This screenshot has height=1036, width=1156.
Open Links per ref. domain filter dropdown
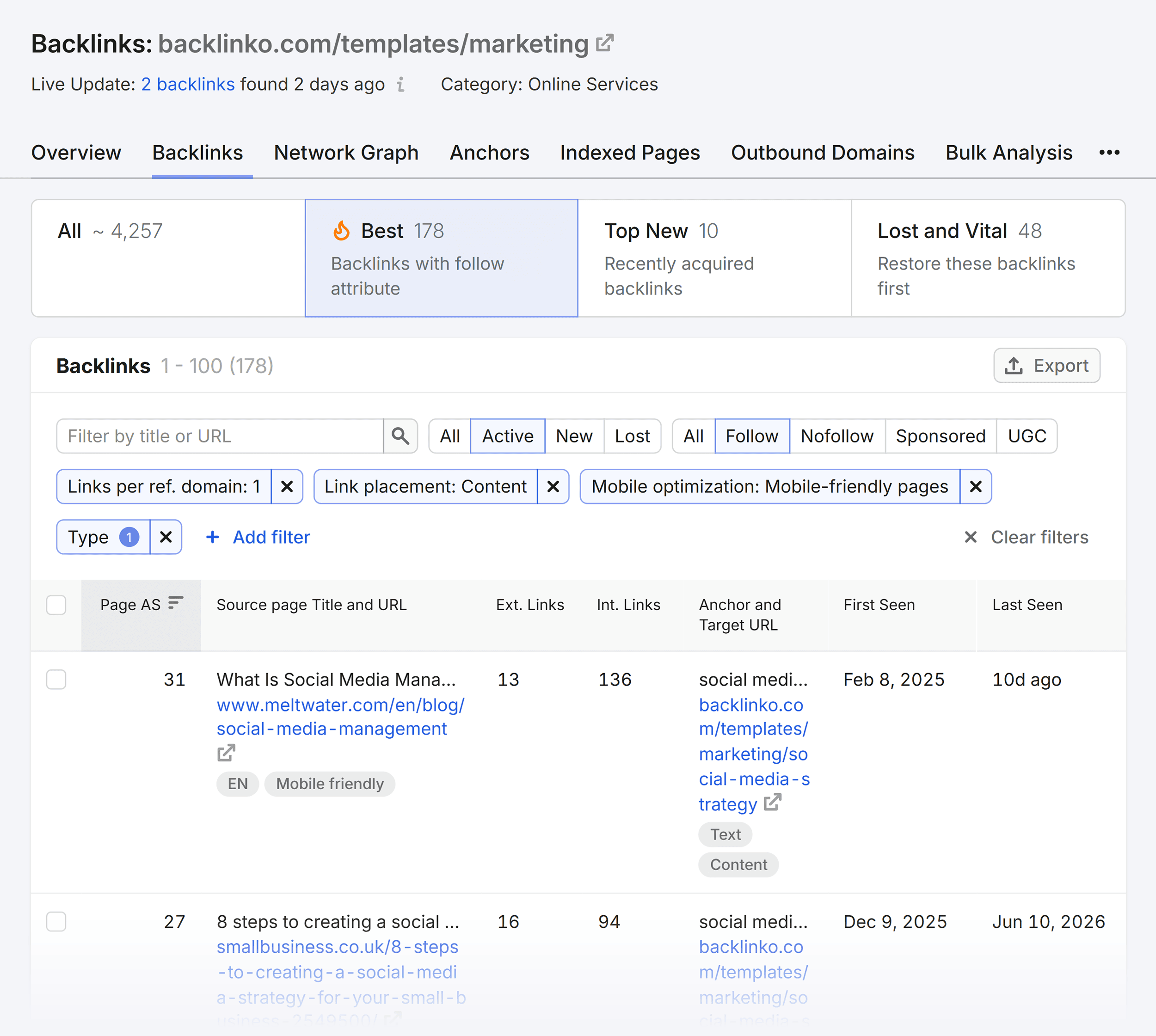(164, 487)
